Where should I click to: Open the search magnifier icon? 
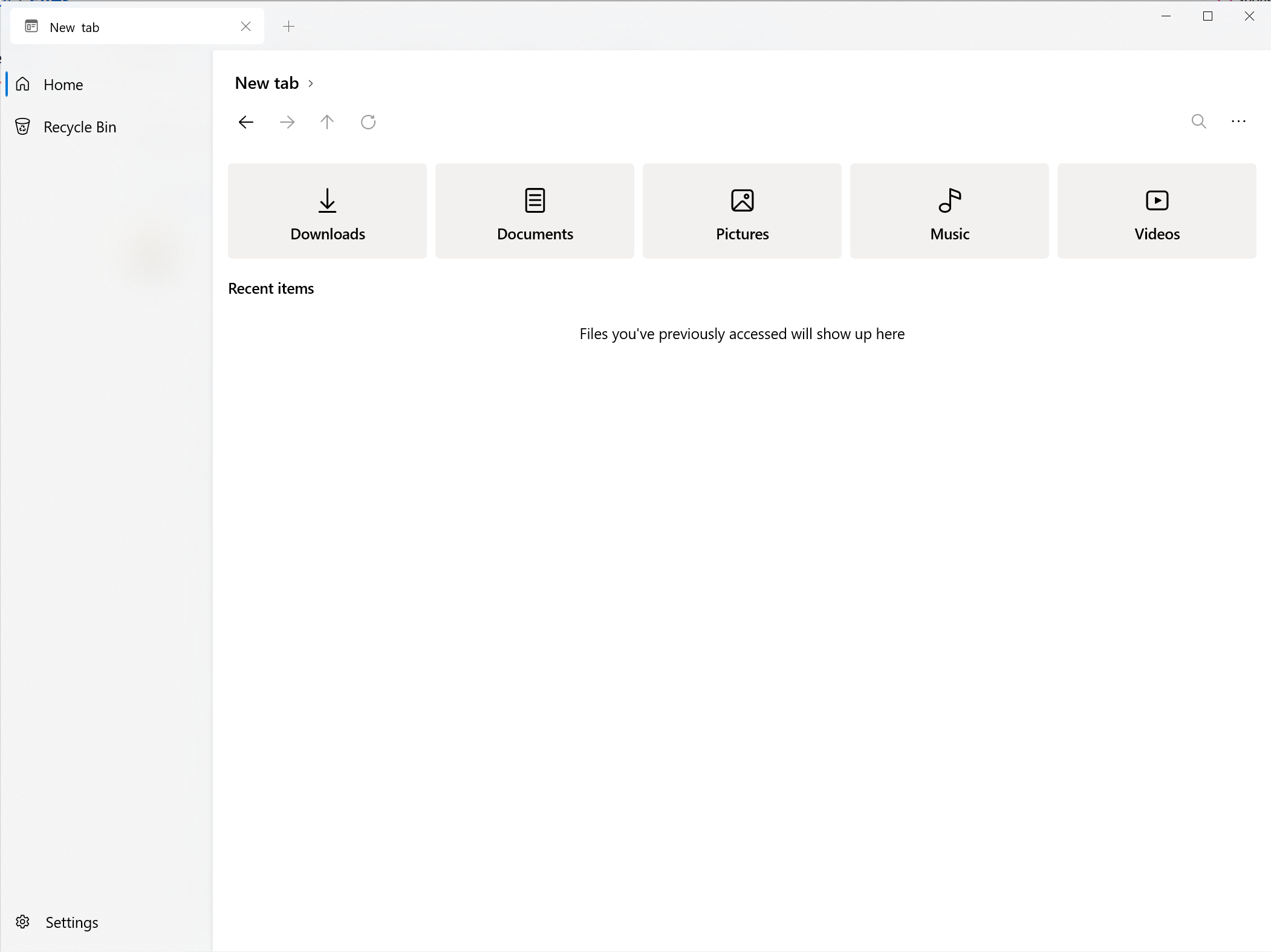pyautogui.click(x=1198, y=121)
